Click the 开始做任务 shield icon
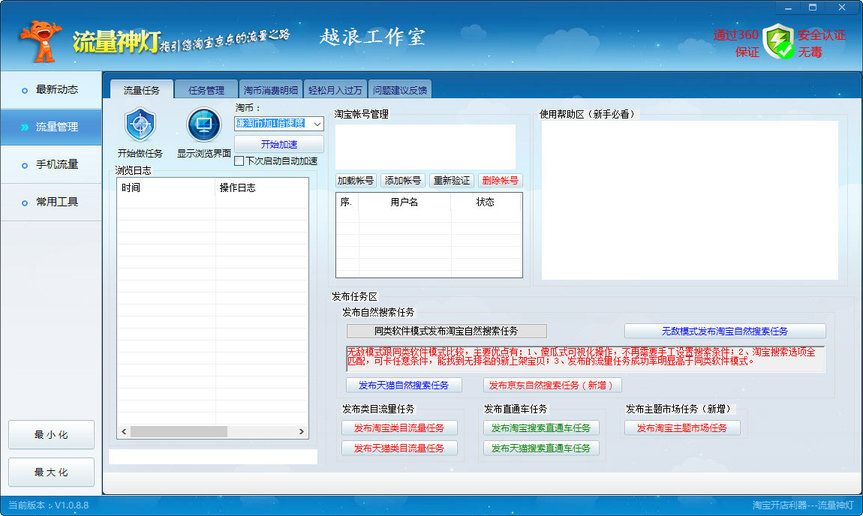 [x=140, y=126]
